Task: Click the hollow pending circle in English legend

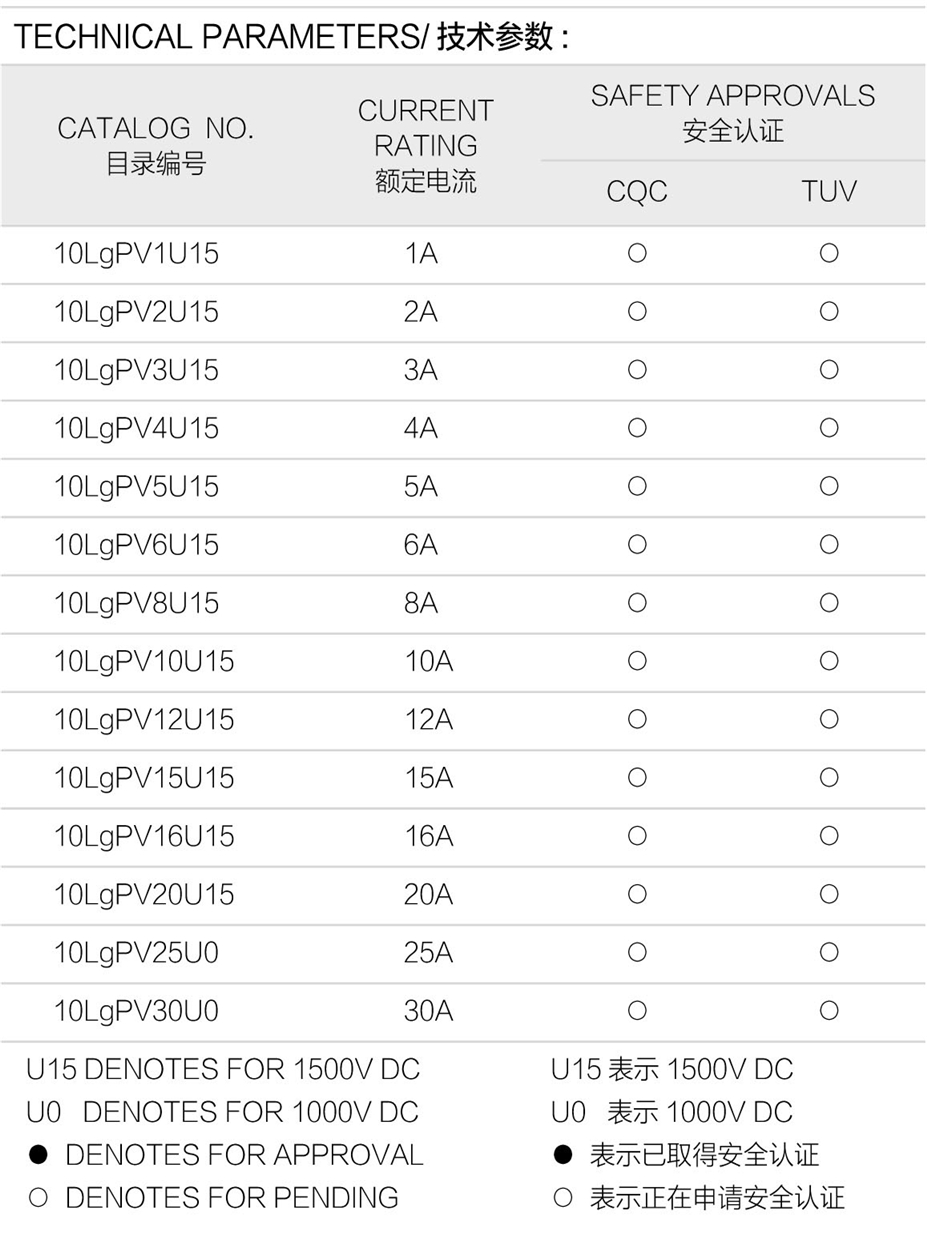Action: pyautogui.click(x=38, y=1197)
